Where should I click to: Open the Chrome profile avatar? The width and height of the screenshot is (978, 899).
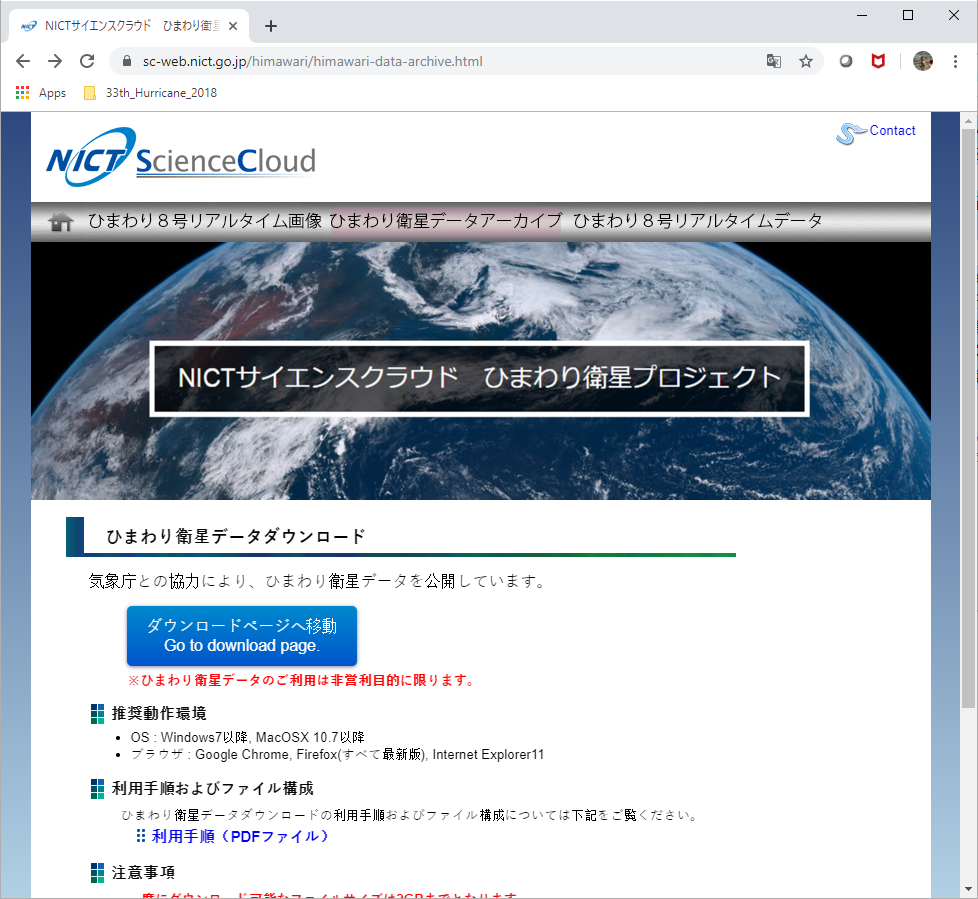click(x=922, y=61)
